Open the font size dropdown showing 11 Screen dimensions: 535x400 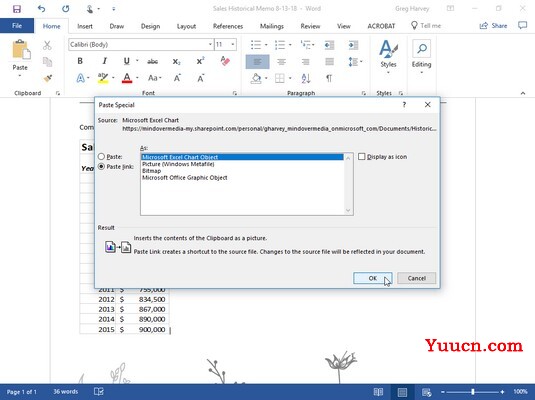(233, 44)
